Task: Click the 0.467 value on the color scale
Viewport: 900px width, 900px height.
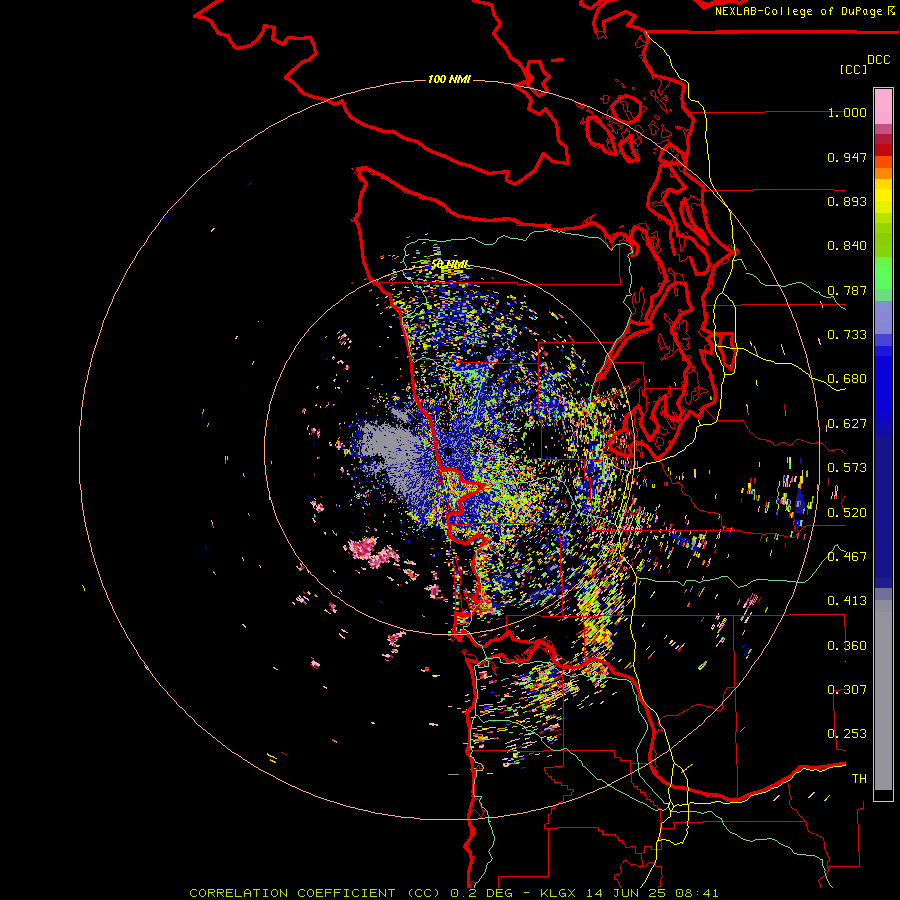Action: tap(847, 557)
